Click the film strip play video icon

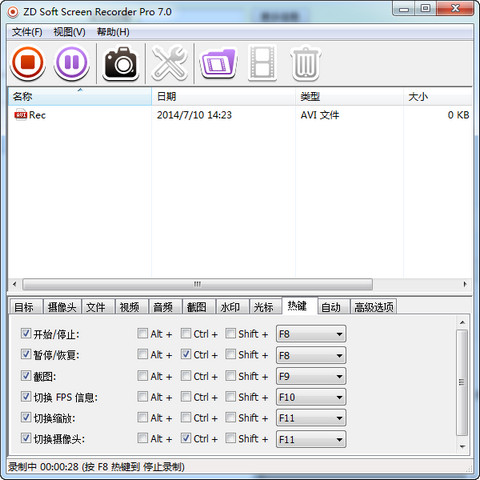click(262, 63)
